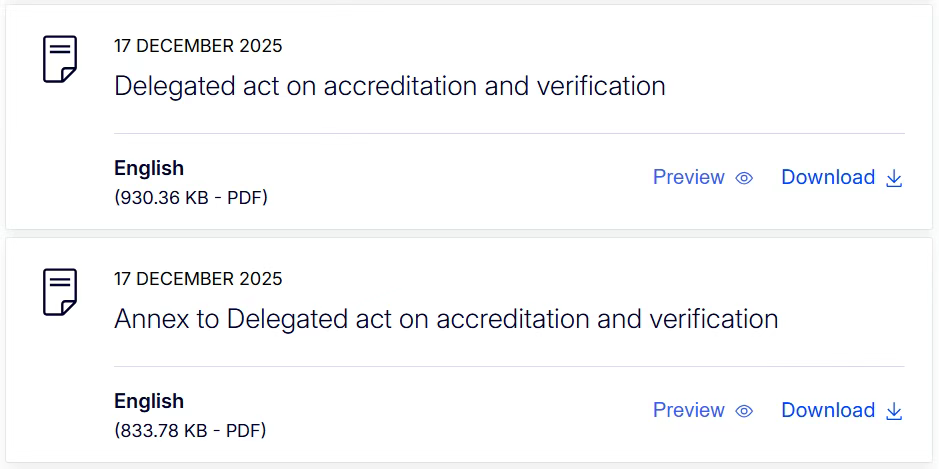This screenshot has width=939, height=469.
Task: Open Preview link of the Annex document
Action: pos(688,410)
